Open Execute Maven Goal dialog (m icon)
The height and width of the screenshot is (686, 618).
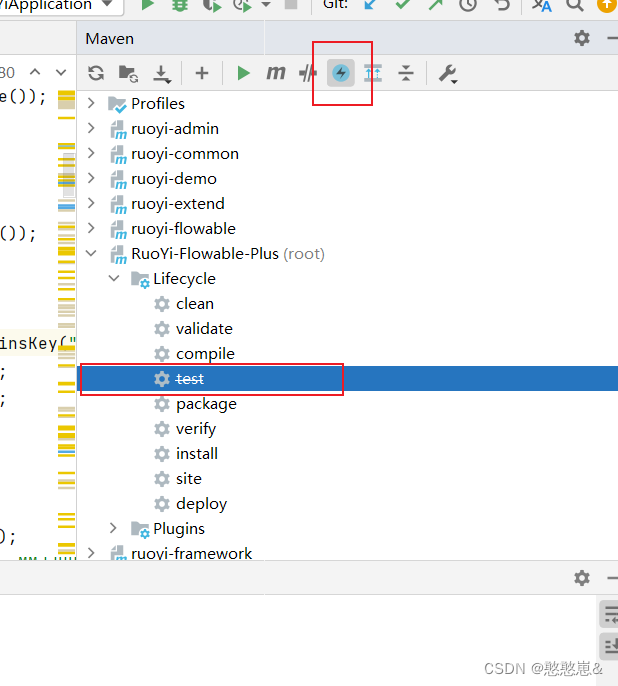tap(276, 73)
